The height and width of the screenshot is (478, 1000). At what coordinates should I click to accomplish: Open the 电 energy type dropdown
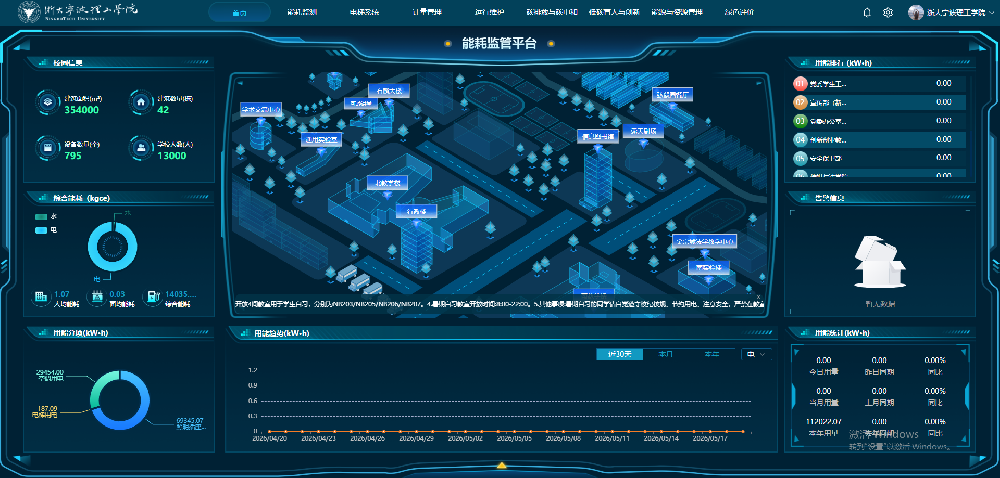[757, 354]
